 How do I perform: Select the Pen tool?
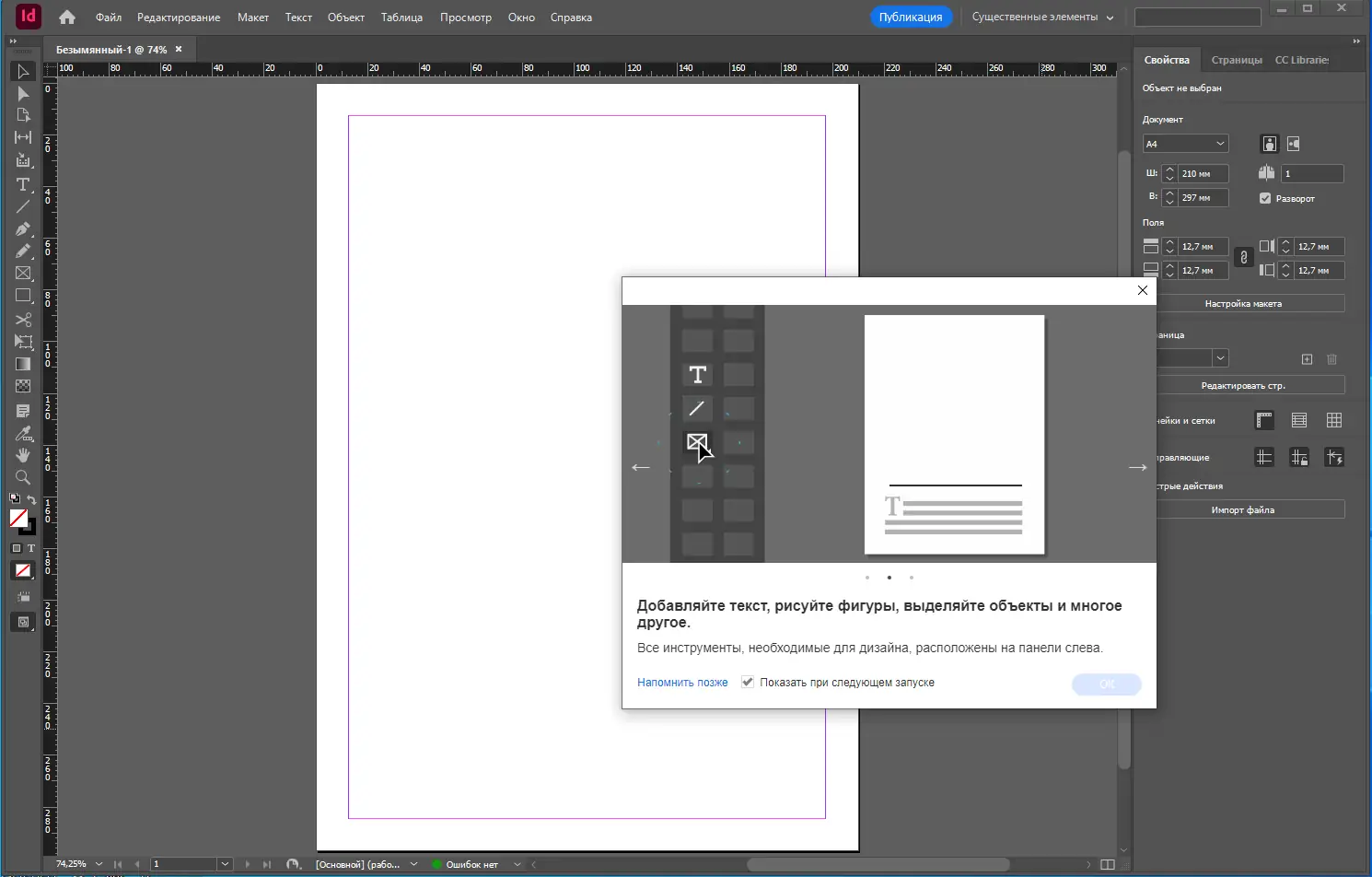pyautogui.click(x=23, y=229)
